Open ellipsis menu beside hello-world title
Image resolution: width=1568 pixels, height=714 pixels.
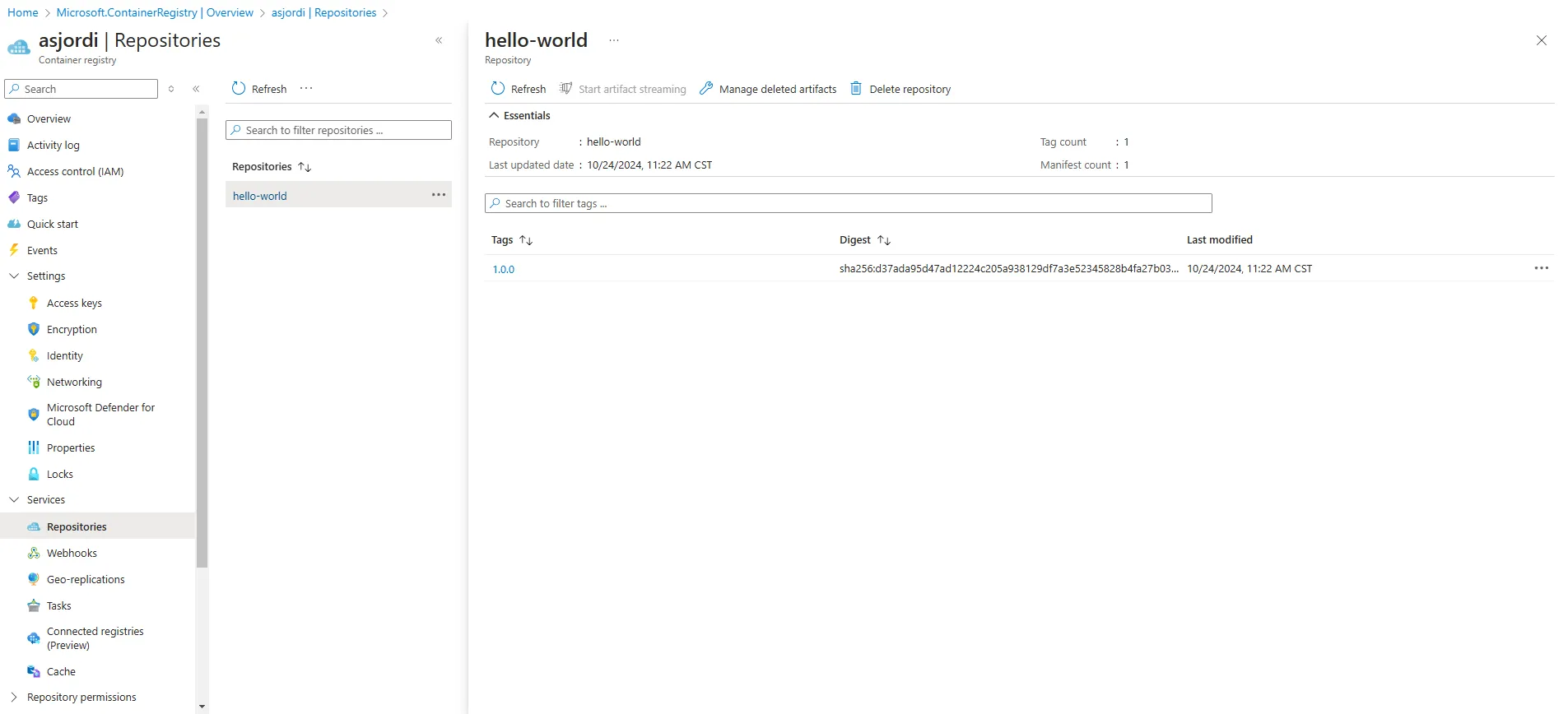[614, 40]
